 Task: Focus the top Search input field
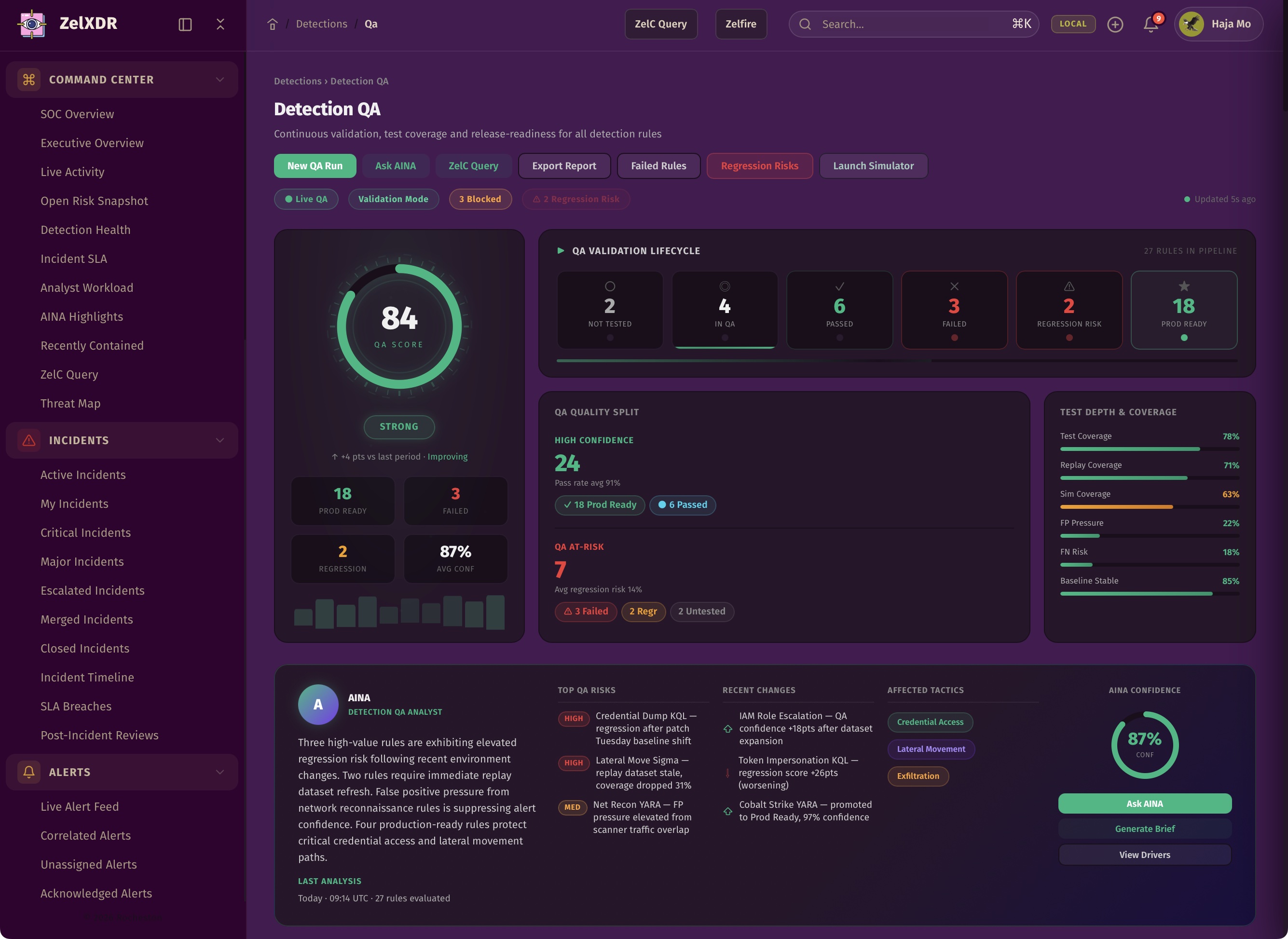909,24
